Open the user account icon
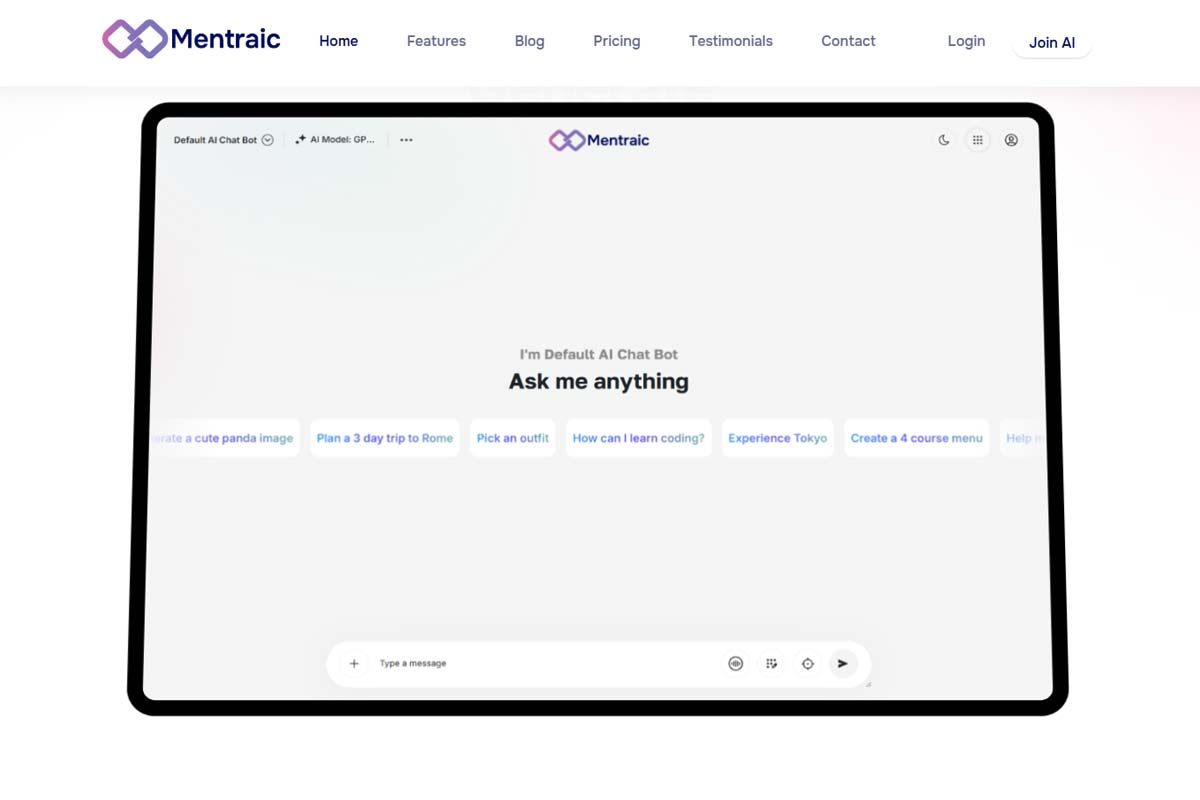1200x800 pixels. tap(1011, 140)
